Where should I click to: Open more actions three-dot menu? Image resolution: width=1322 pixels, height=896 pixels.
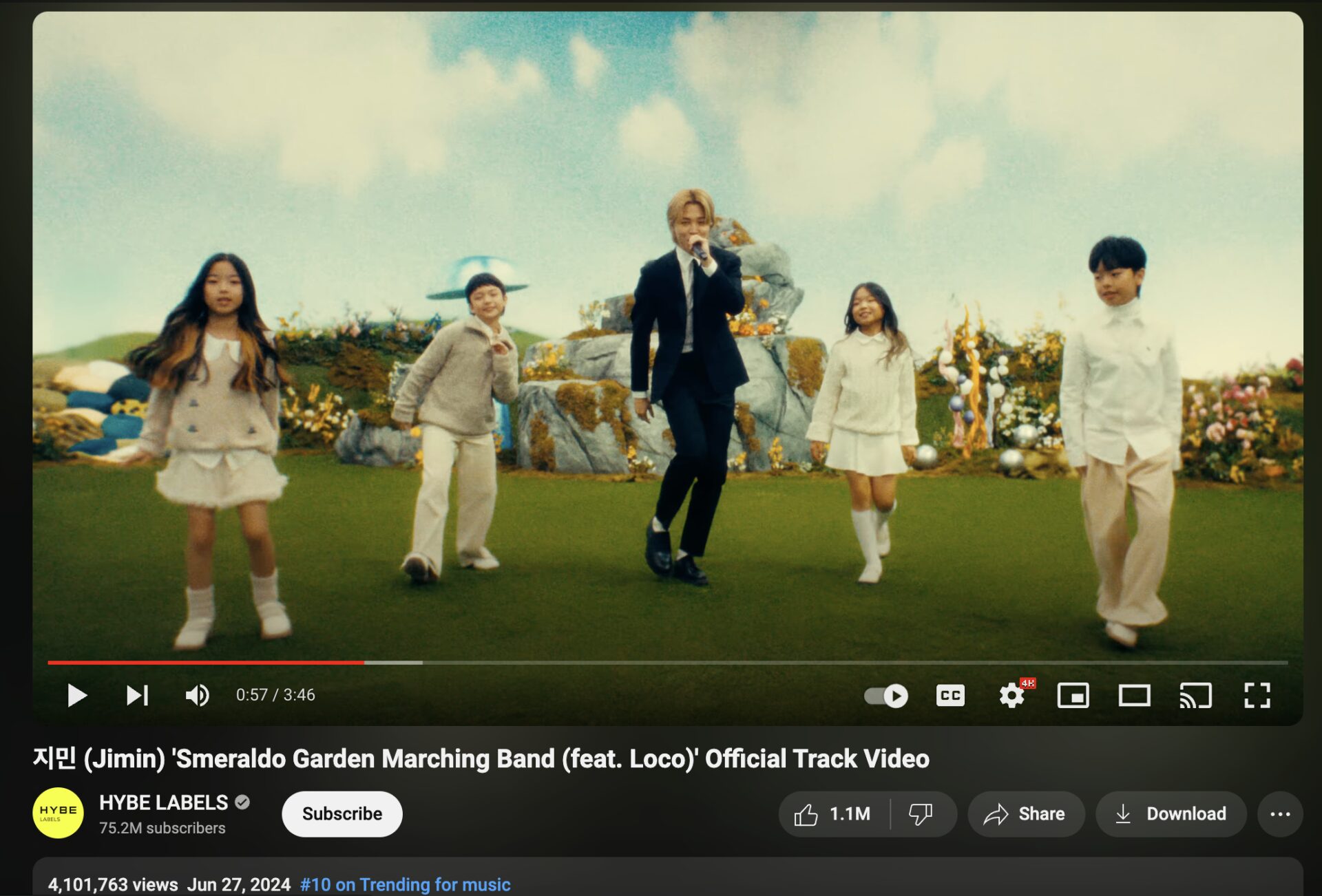pos(1279,814)
